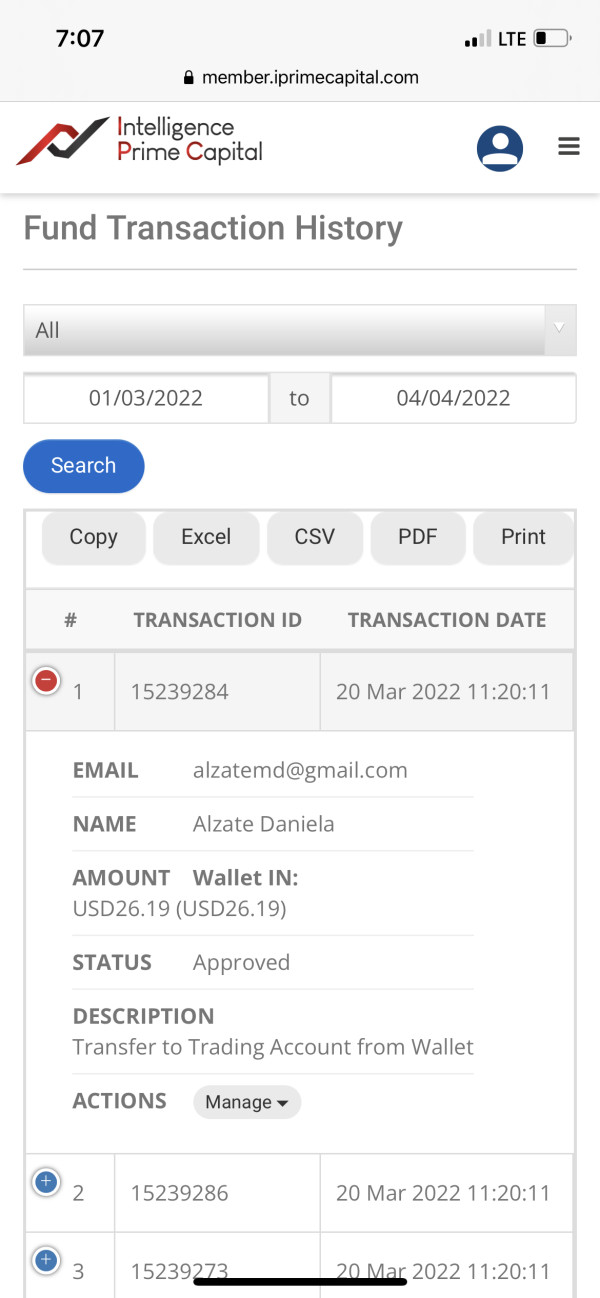Image resolution: width=600 pixels, height=1298 pixels.
Task: Expand row 3 with the blue plus icon
Action: tap(46, 1261)
